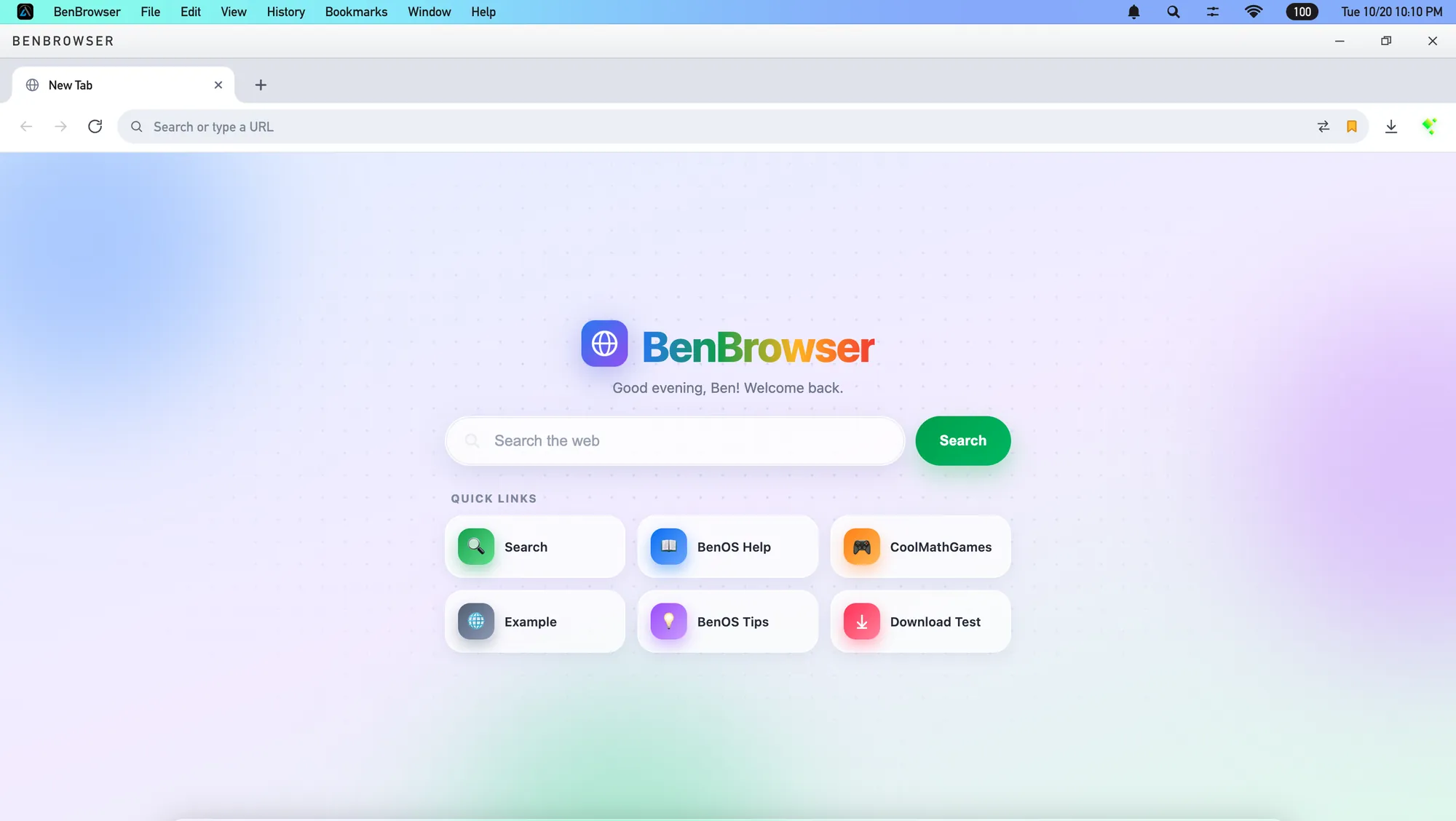
Task: Select the New Tab tab
Action: 124,85
